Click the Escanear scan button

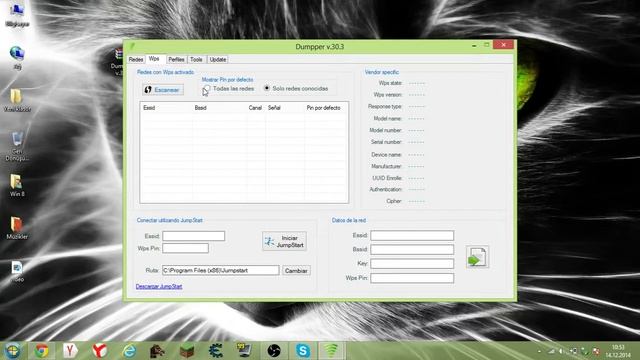point(163,89)
